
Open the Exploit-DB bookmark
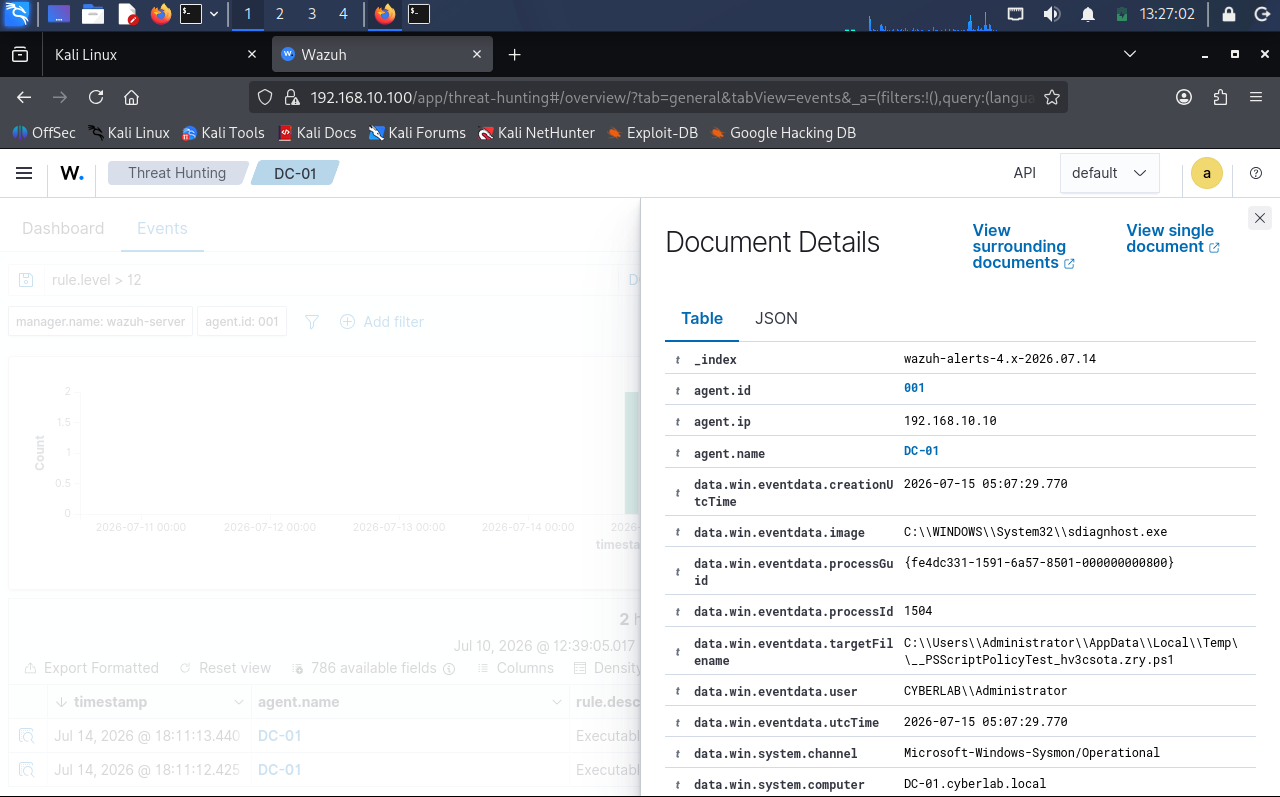(x=652, y=132)
